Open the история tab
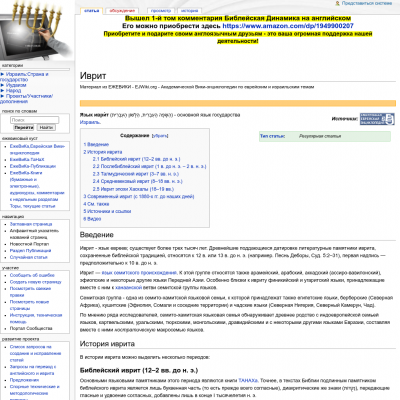400x400 pixels. pos(190,11)
